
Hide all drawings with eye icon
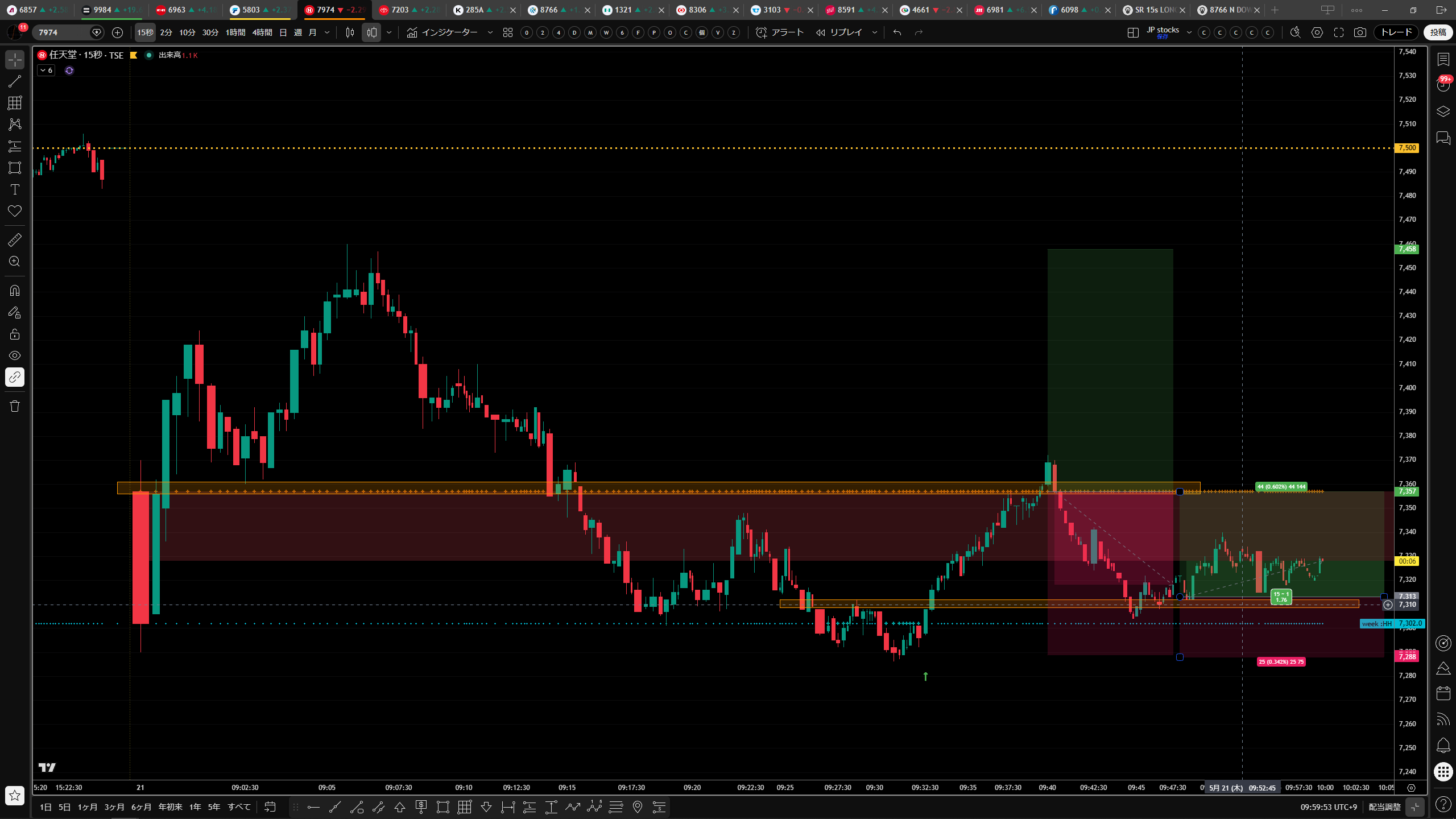click(15, 355)
